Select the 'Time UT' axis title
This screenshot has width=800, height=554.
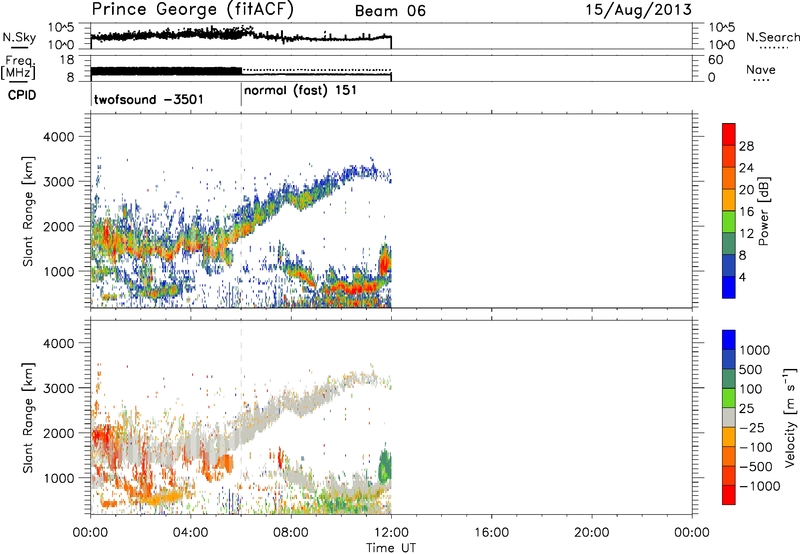point(391,547)
